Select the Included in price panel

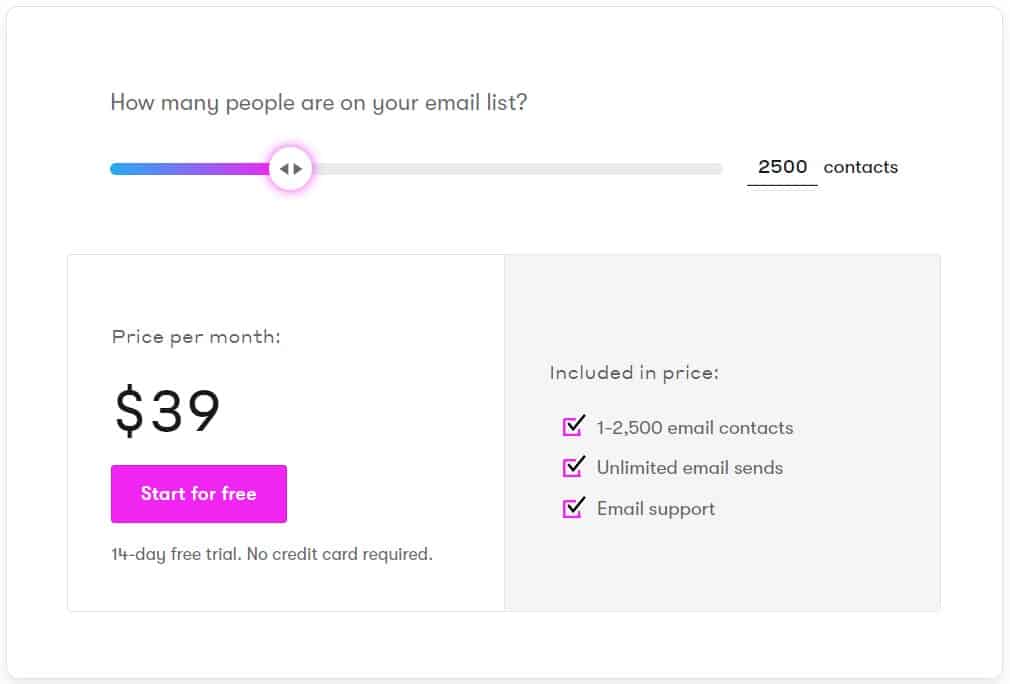pyautogui.click(x=722, y=432)
